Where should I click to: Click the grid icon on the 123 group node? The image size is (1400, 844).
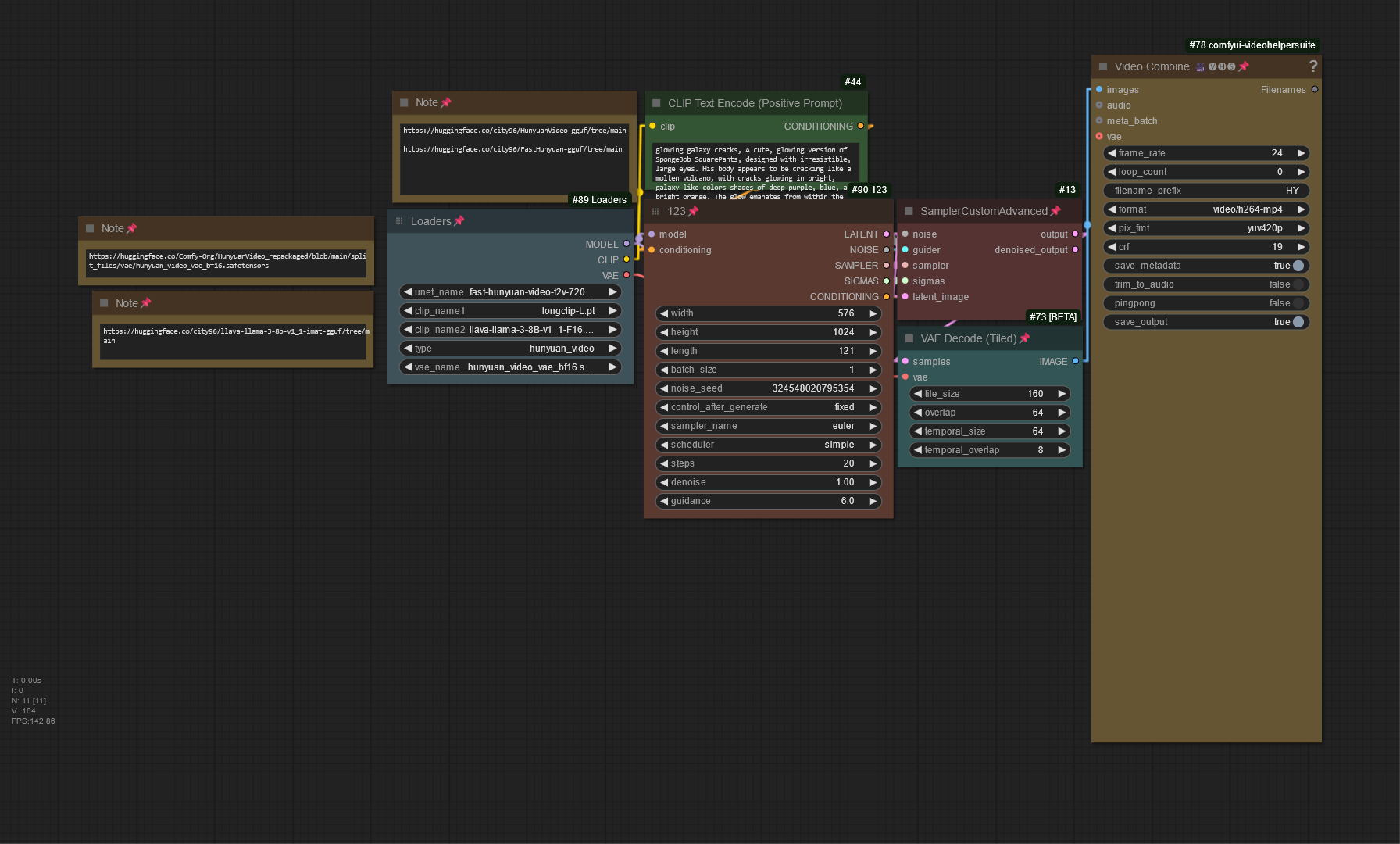655,212
